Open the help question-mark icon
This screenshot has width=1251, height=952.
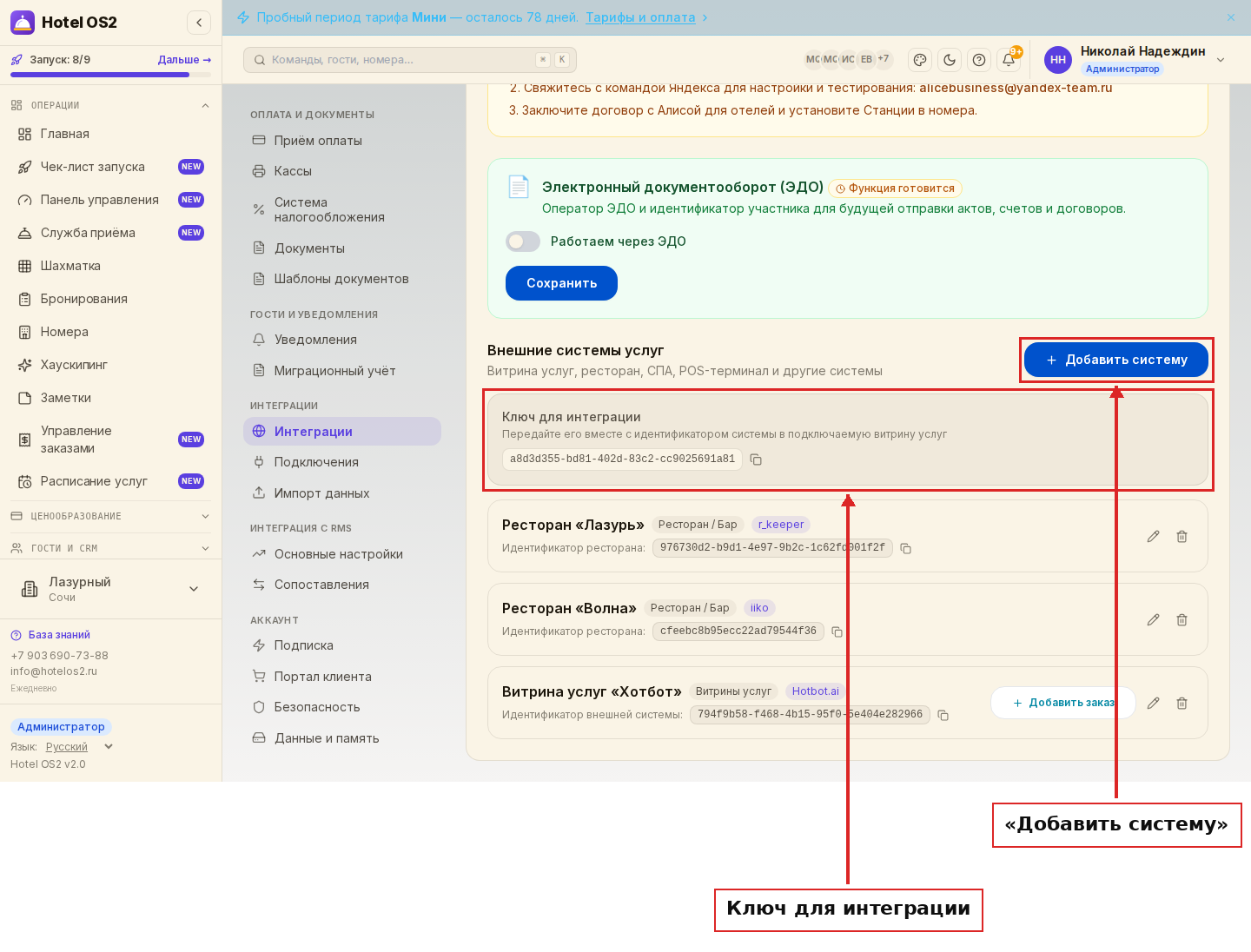(979, 60)
